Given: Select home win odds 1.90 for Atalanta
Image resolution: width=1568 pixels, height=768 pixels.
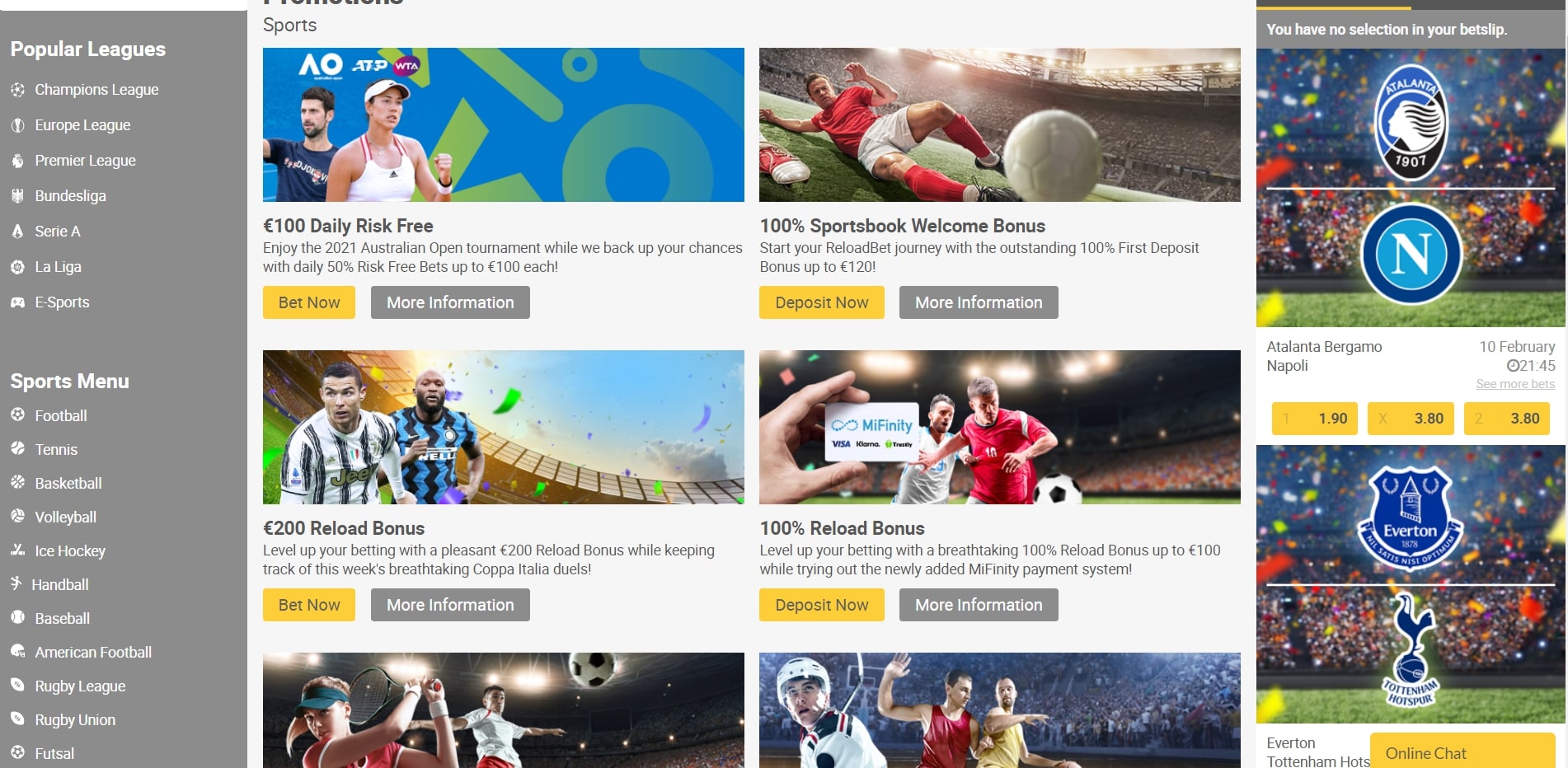Looking at the screenshot, I should tap(1316, 419).
